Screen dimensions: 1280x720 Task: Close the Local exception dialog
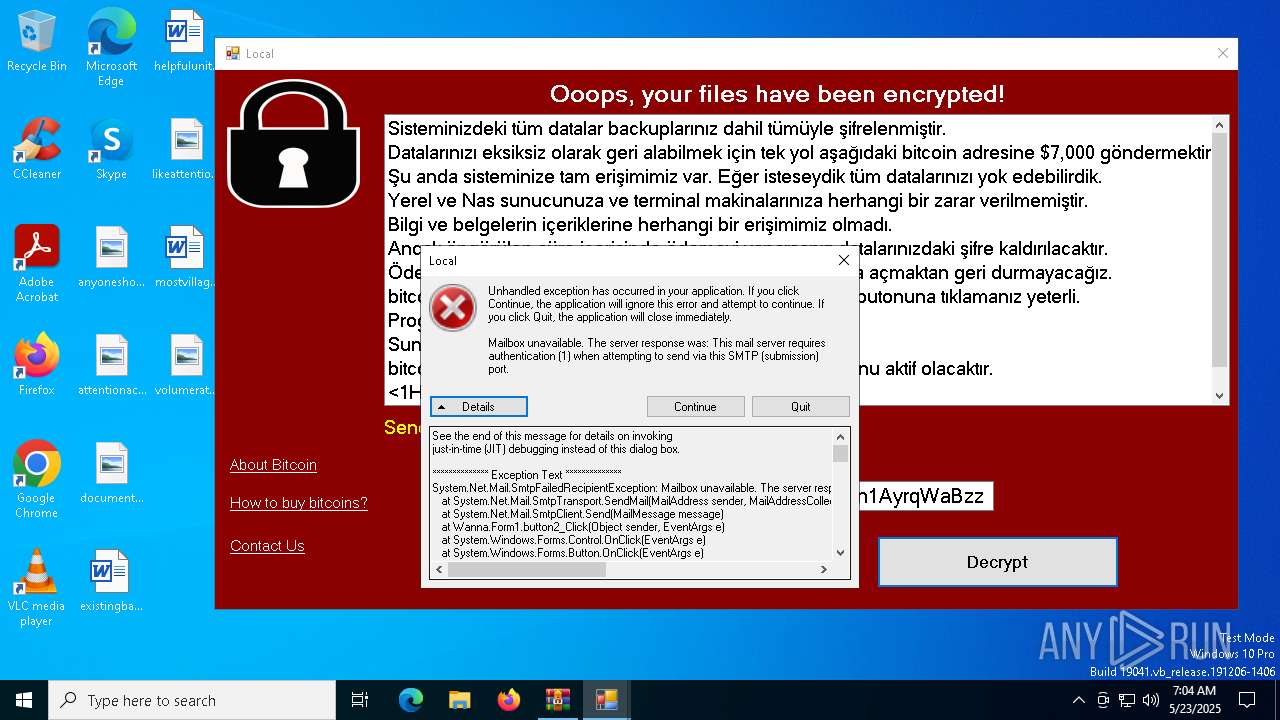843,260
